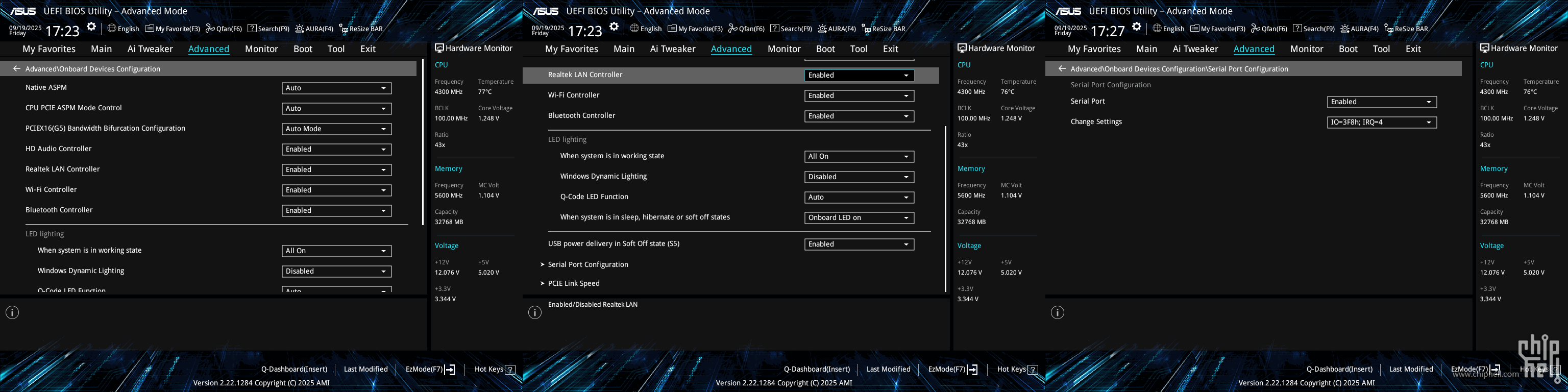Switch to Exit tab in right BIOS screen

tap(1413, 48)
